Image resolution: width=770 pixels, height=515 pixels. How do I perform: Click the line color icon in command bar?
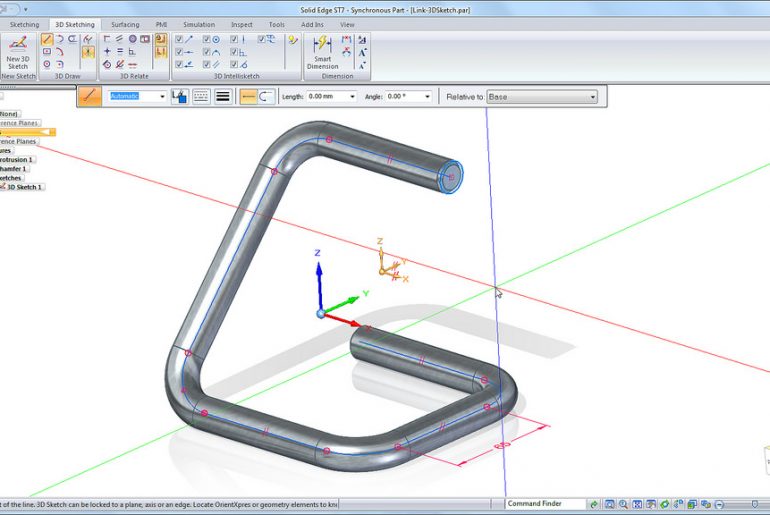(179, 97)
